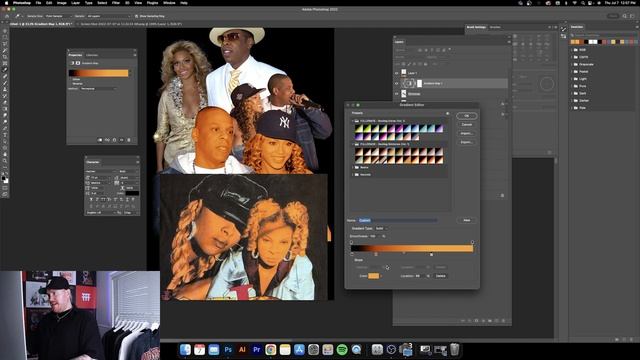Click the gradient preview bar in Properties panel
Image resolution: width=640 pixels, height=360 pixels.
[99, 73]
